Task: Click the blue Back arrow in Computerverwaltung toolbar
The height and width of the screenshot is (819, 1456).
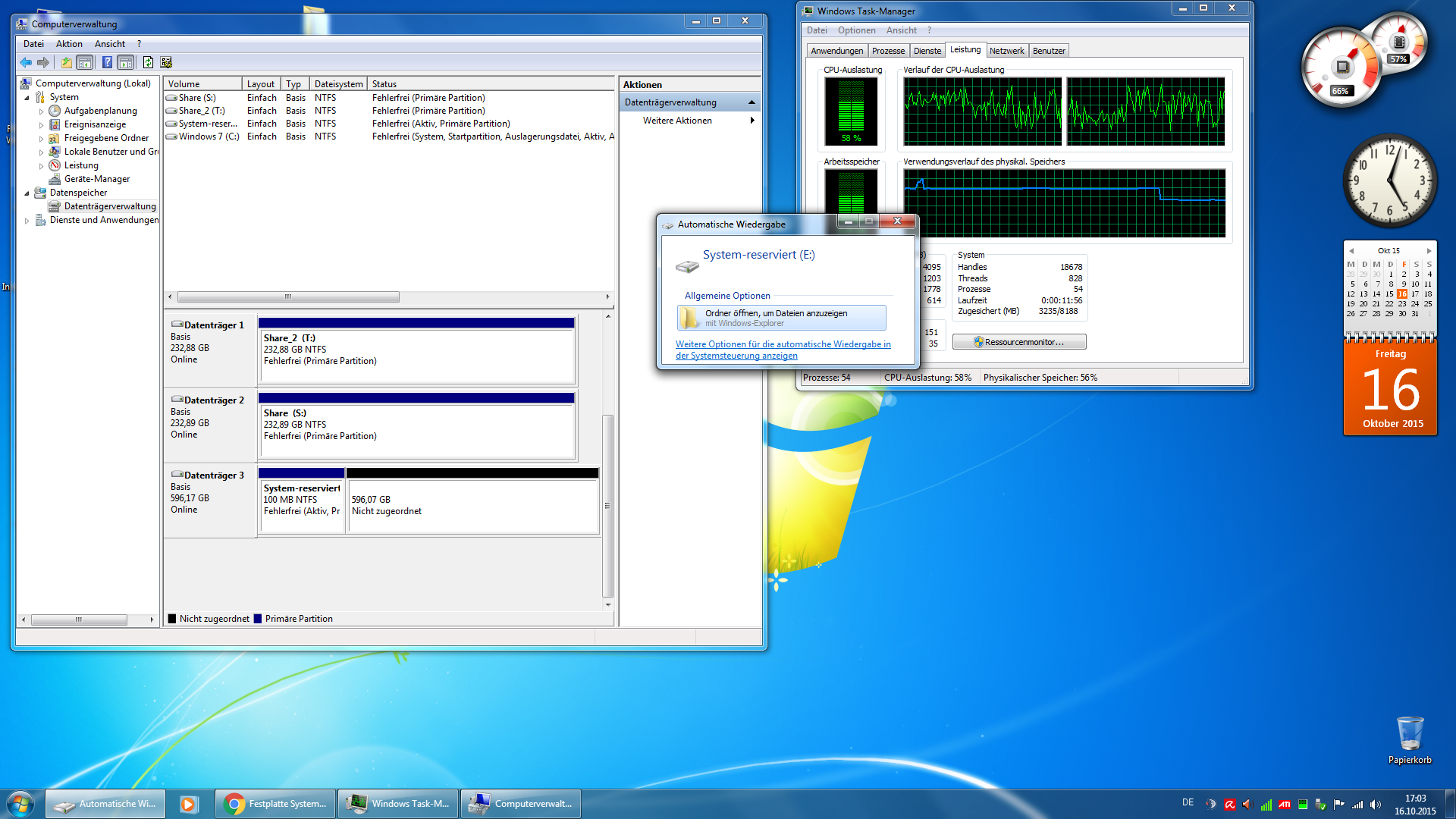Action: [x=26, y=63]
